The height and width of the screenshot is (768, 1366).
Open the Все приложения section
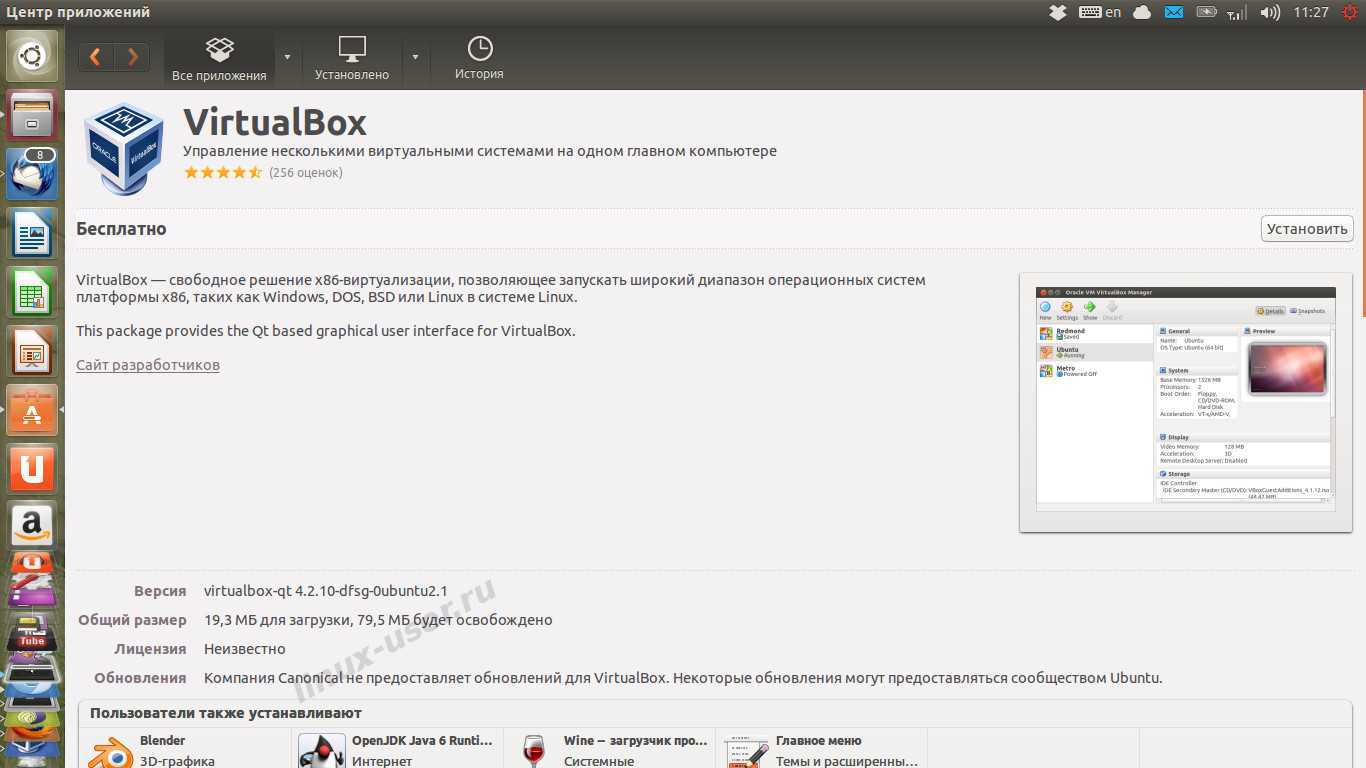pyautogui.click(x=219, y=59)
